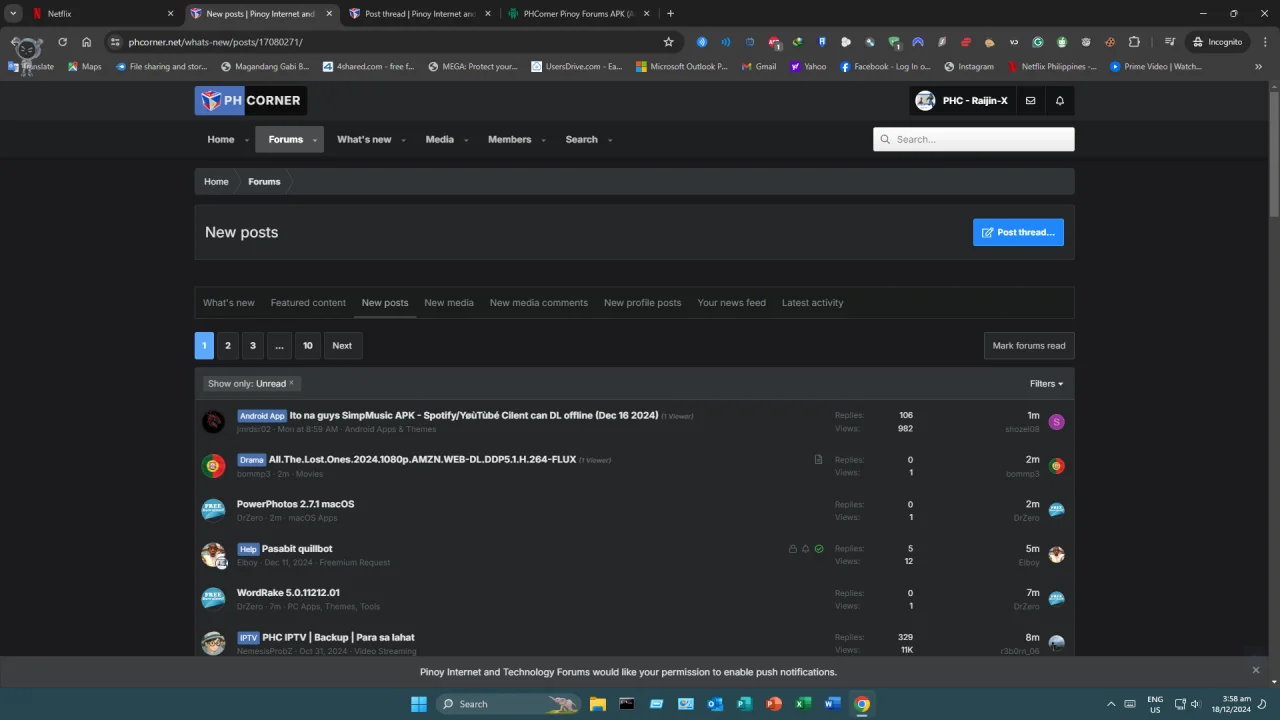This screenshot has height=720, width=1280.
Task: Open the Pasabit quillbot thread
Action: click(x=297, y=549)
